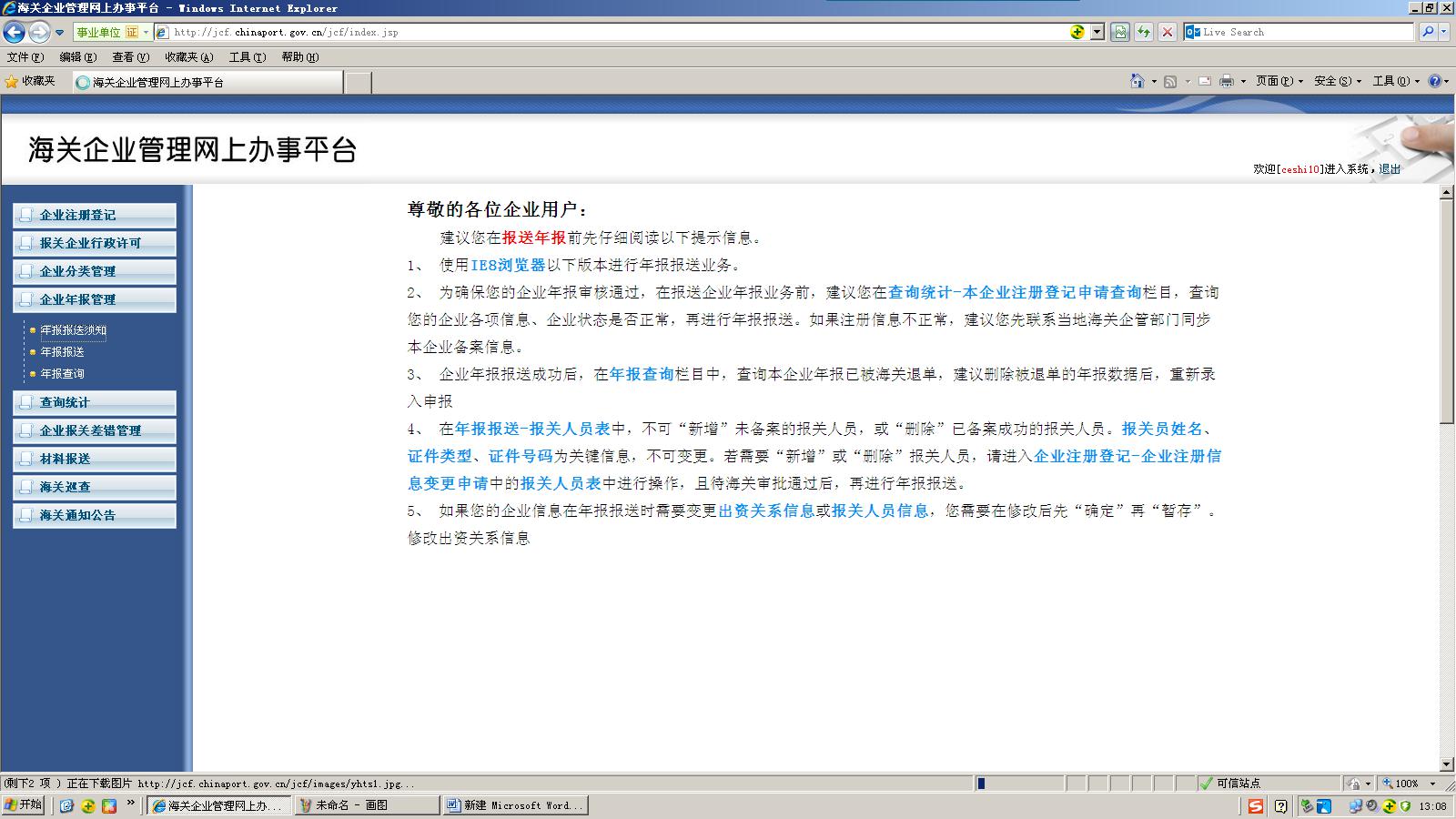Open the 安全(S) dropdown menu
This screenshot has height=819, width=1456.
point(1337,81)
